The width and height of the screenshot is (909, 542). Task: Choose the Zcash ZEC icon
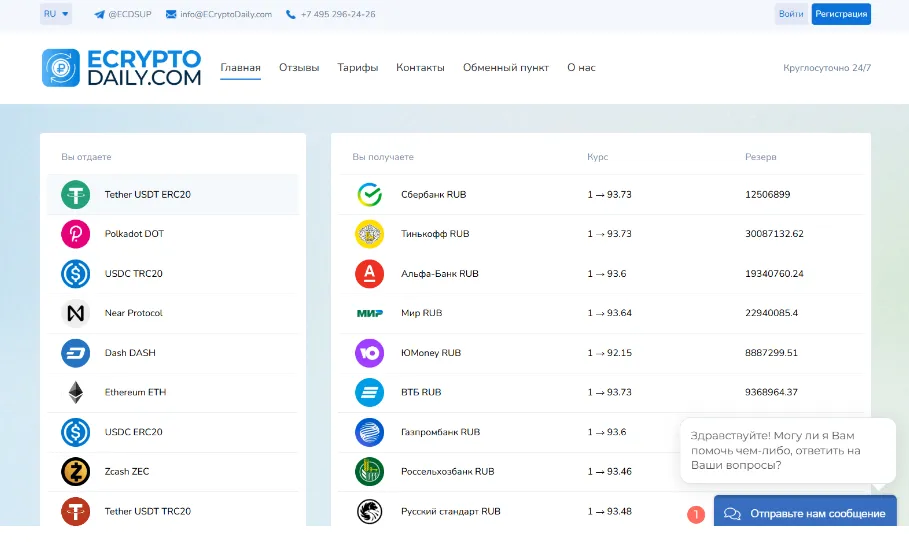click(x=75, y=472)
